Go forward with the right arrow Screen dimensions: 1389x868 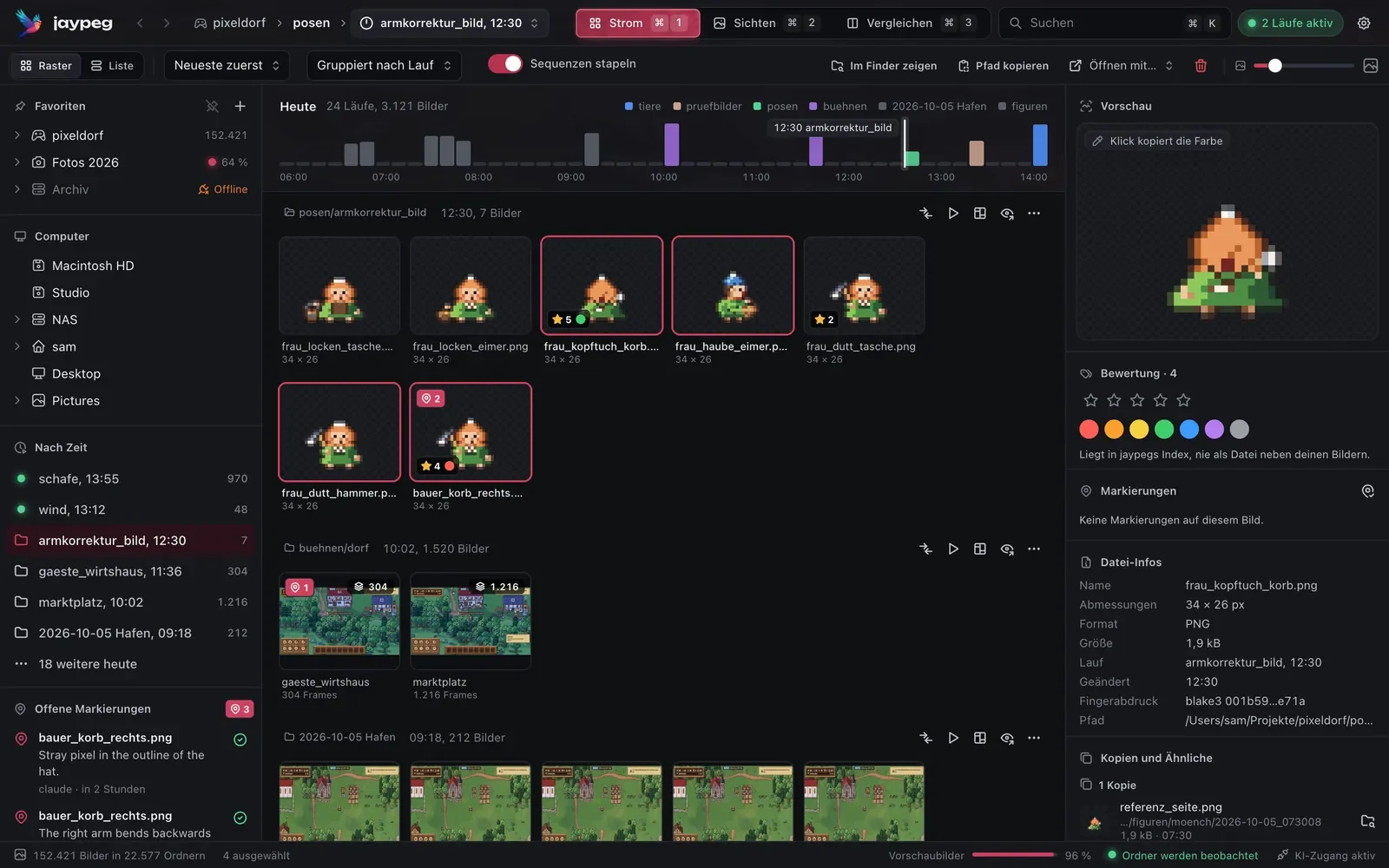pos(167,23)
